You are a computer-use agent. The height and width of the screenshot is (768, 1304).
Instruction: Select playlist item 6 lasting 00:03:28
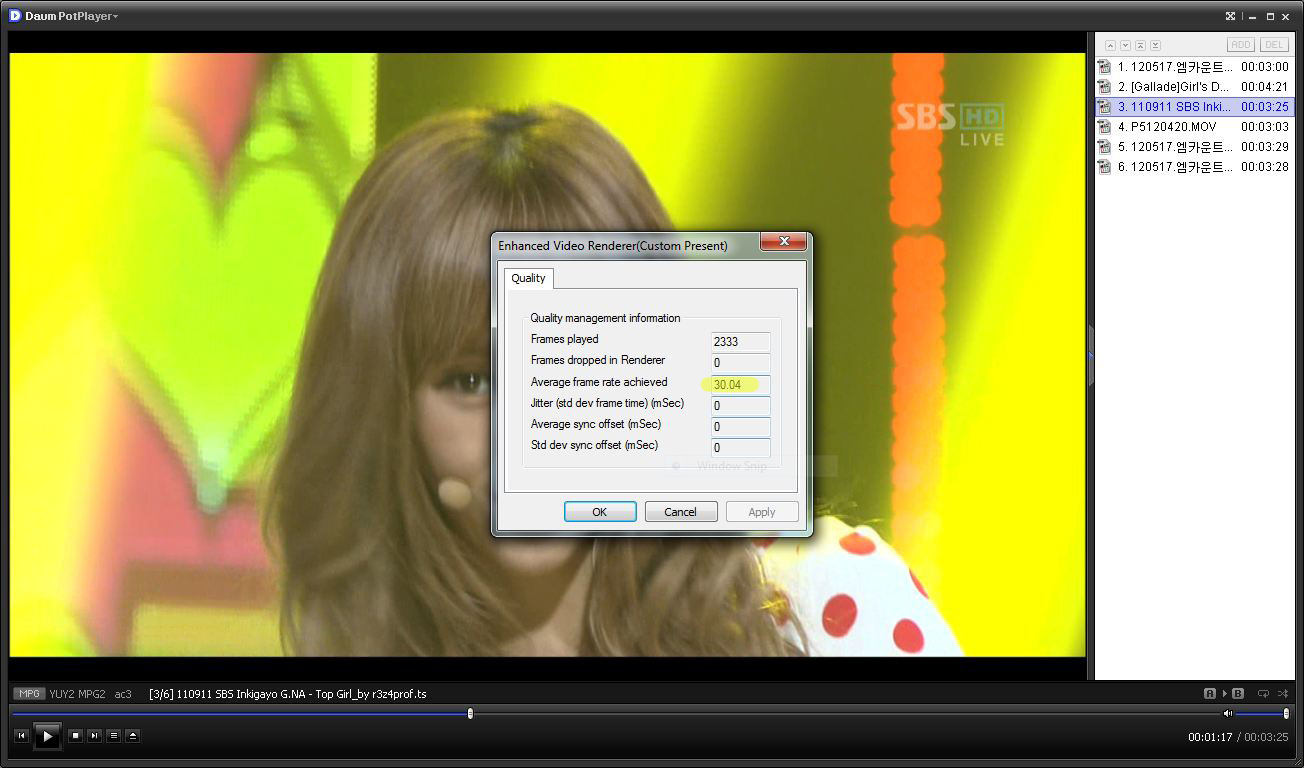[x=1194, y=167]
